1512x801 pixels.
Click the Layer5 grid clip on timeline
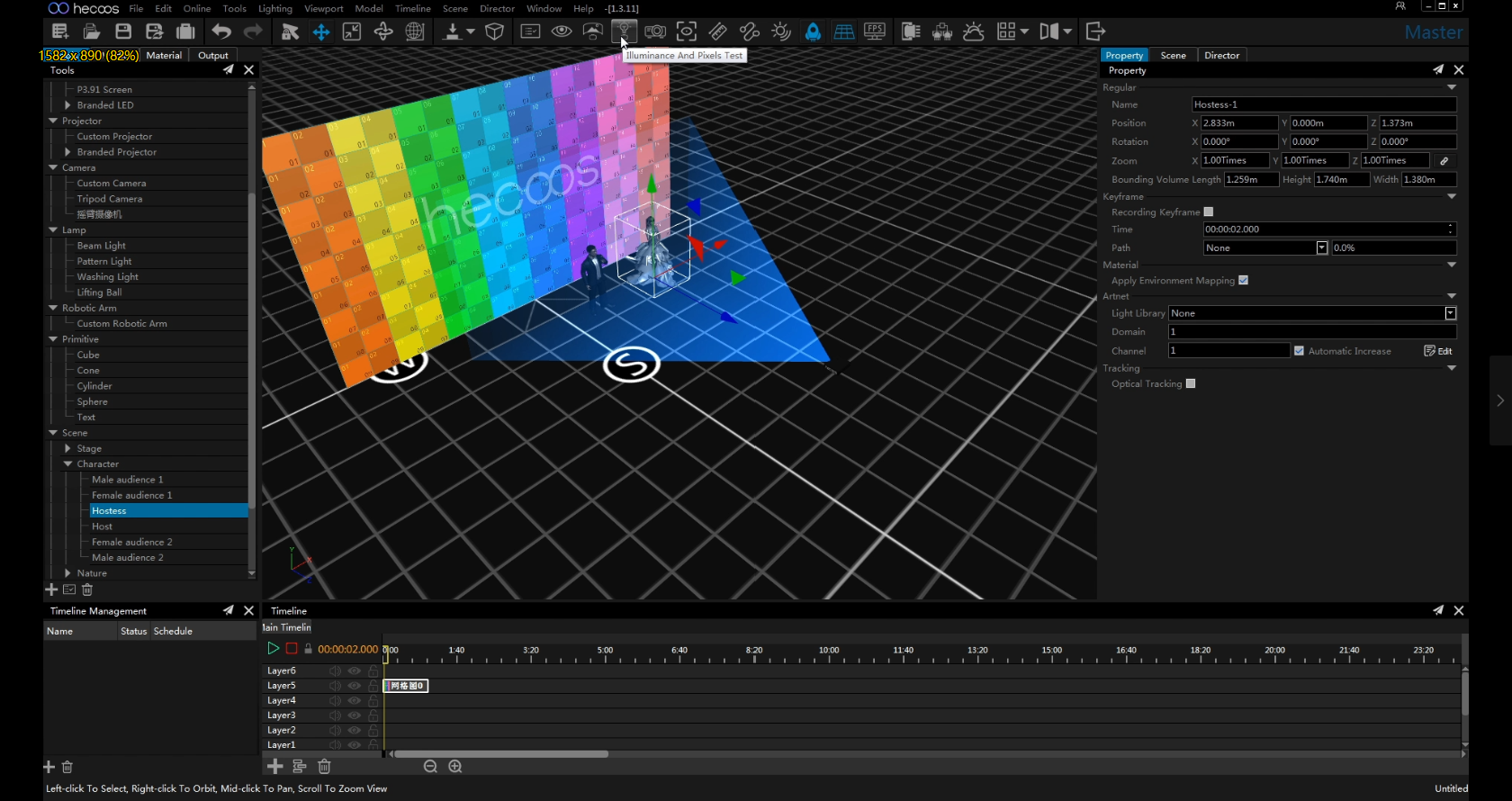click(x=406, y=686)
